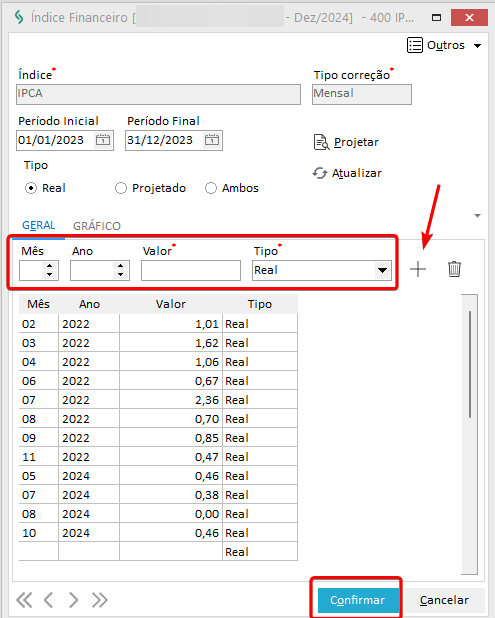Click the Cancelar button
The image size is (495, 618).
(444, 600)
